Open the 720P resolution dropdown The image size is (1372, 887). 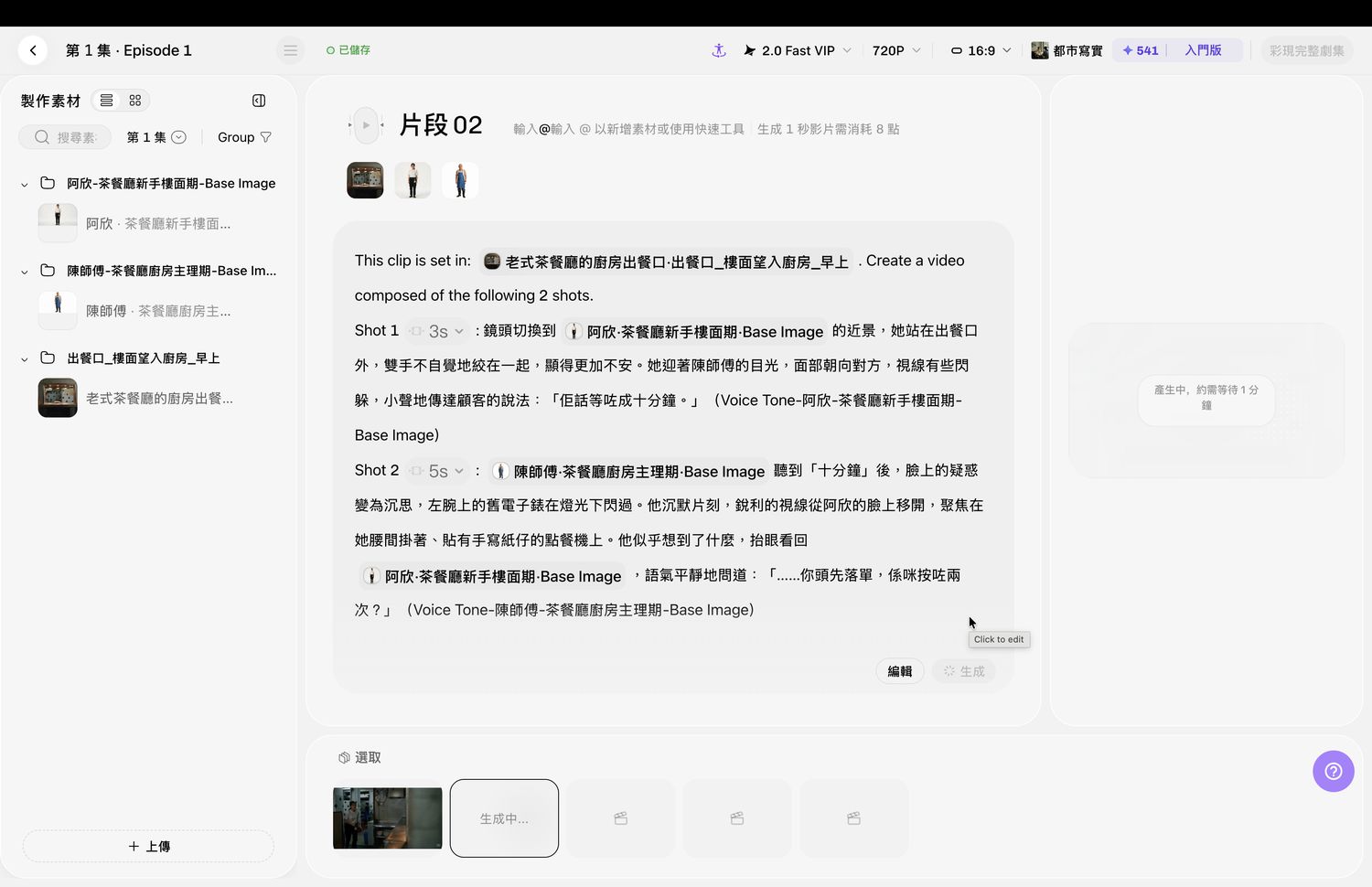point(896,50)
